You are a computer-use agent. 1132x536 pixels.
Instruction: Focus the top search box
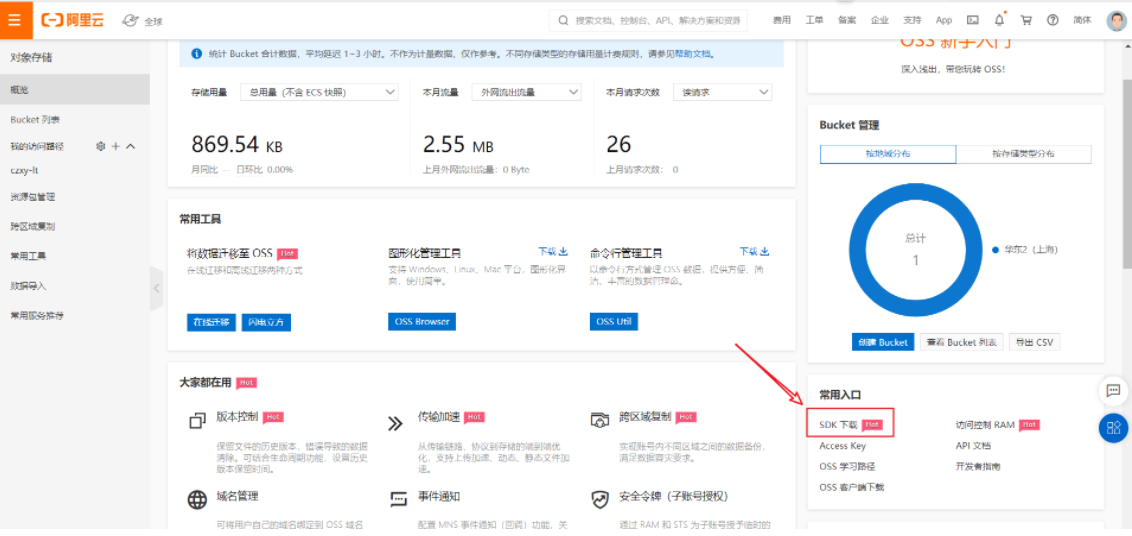tap(648, 20)
